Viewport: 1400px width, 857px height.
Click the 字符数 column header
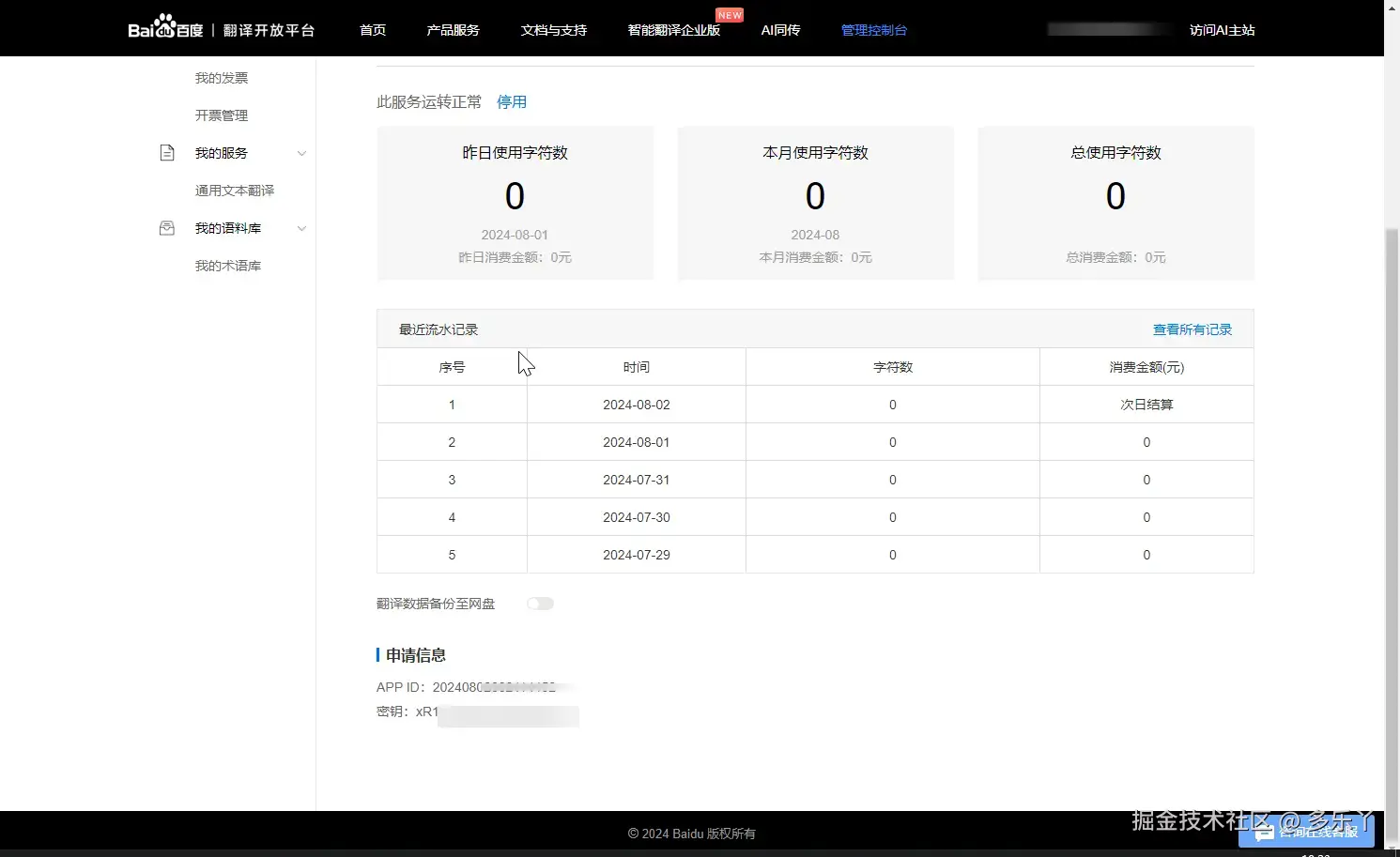(893, 367)
